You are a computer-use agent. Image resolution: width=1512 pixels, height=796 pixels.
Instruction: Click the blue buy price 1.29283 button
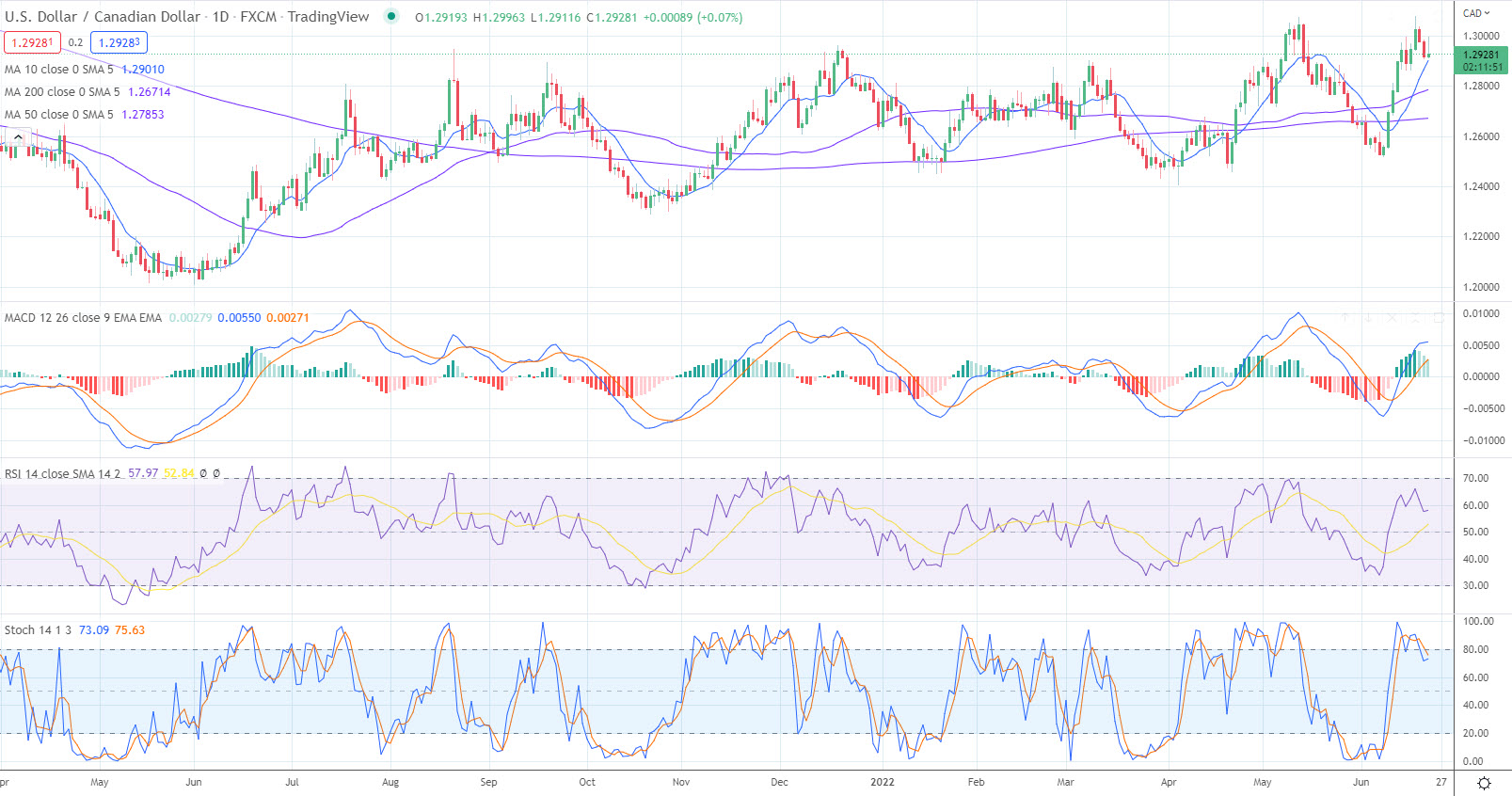pos(119,42)
